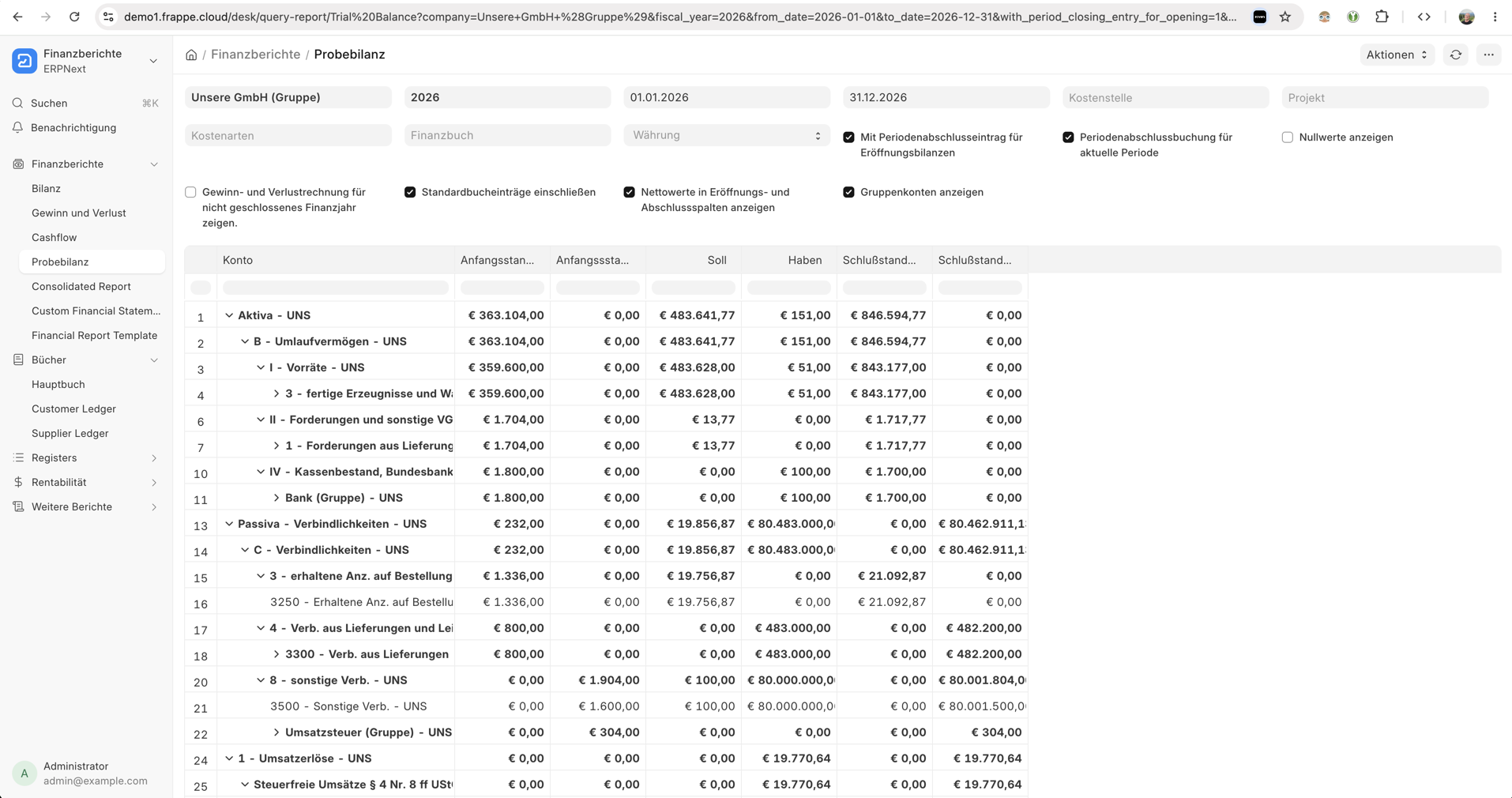Click the Suchen magnifier icon in sidebar

pos(18,103)
